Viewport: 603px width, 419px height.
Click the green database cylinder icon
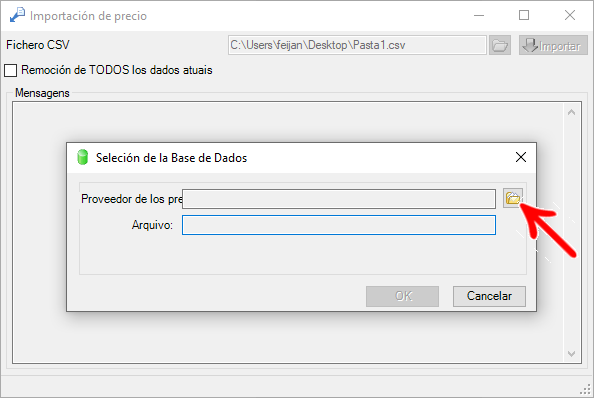click(x=82, y=157)
